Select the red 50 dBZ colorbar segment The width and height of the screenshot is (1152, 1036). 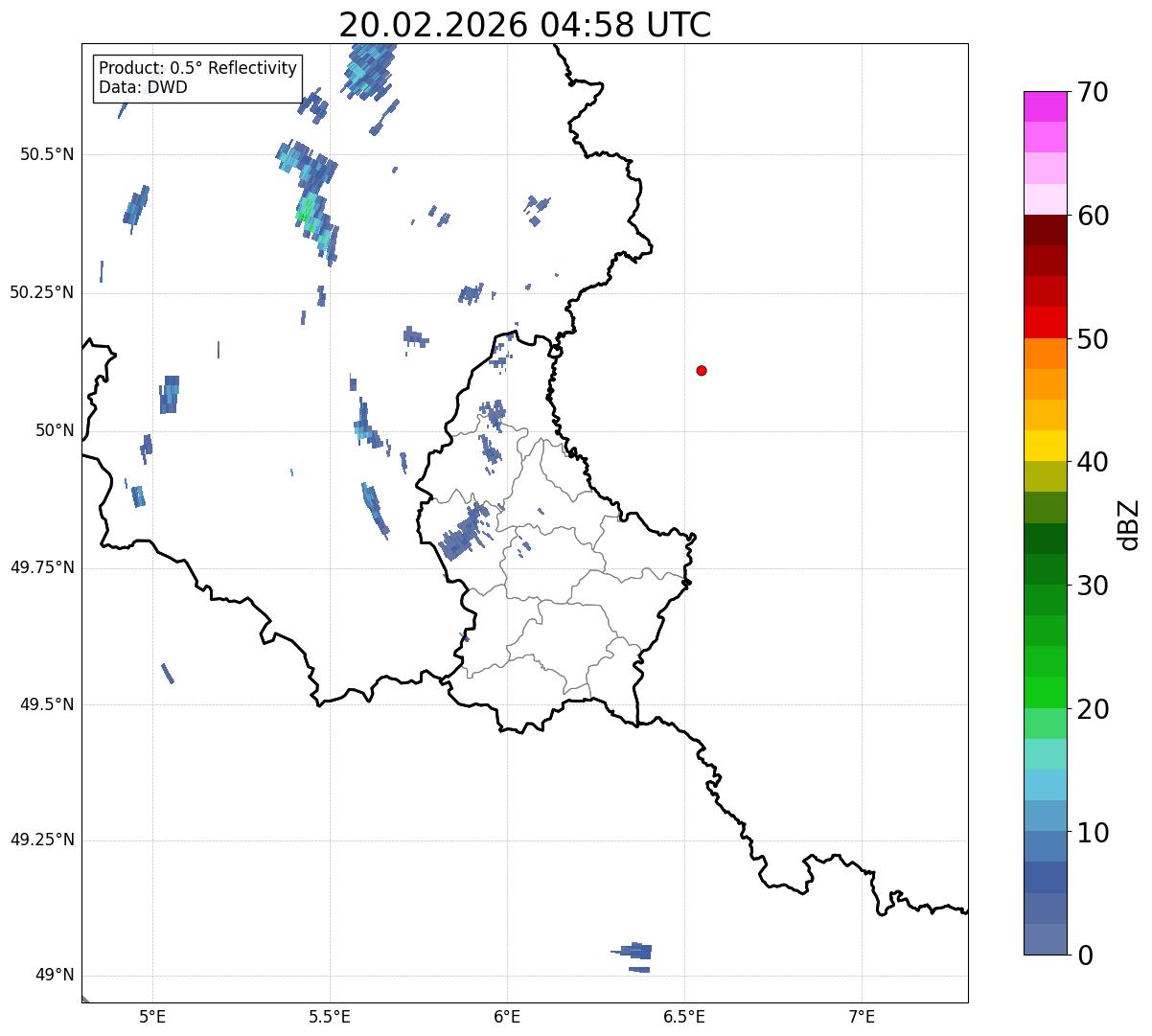(x=1045, y=322)
